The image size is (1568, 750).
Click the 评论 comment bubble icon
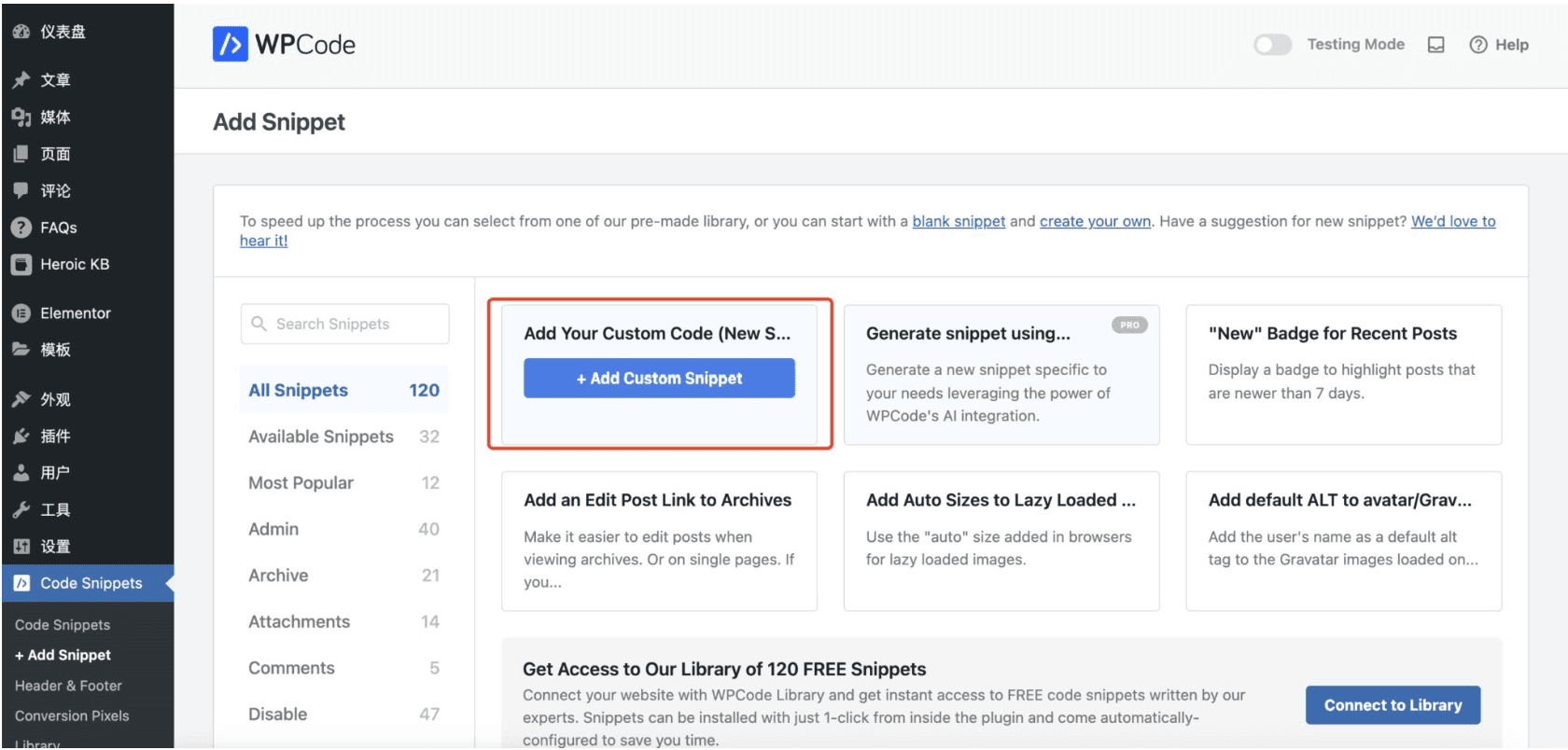point(21,190)
